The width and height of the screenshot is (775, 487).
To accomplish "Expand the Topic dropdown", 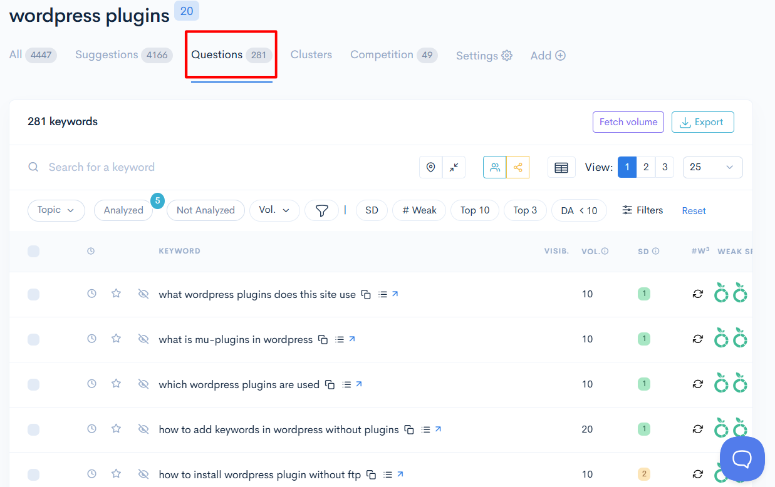I will point(56,210).
